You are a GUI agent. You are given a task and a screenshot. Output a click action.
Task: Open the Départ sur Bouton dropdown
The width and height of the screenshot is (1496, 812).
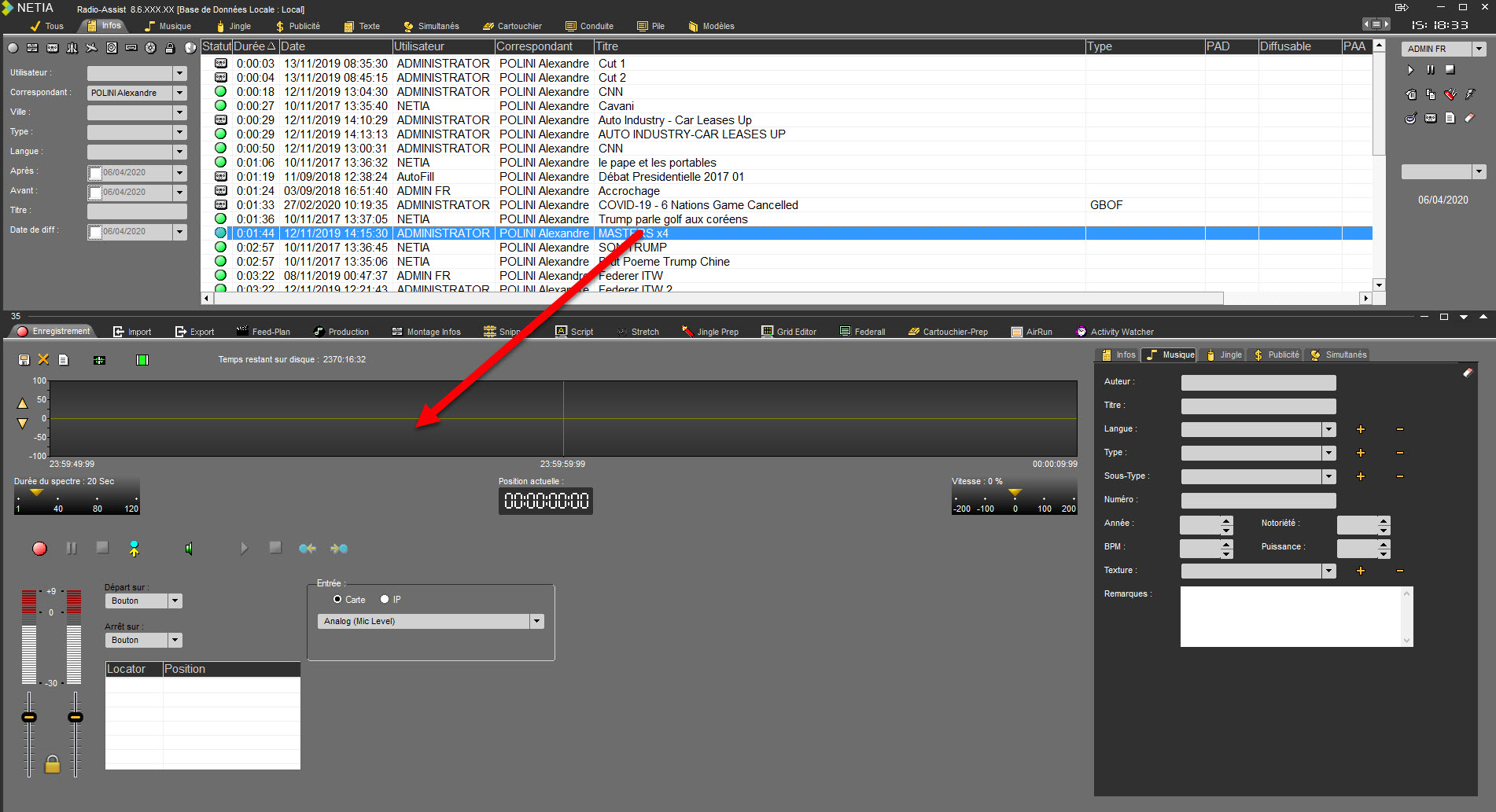[175, 601]
